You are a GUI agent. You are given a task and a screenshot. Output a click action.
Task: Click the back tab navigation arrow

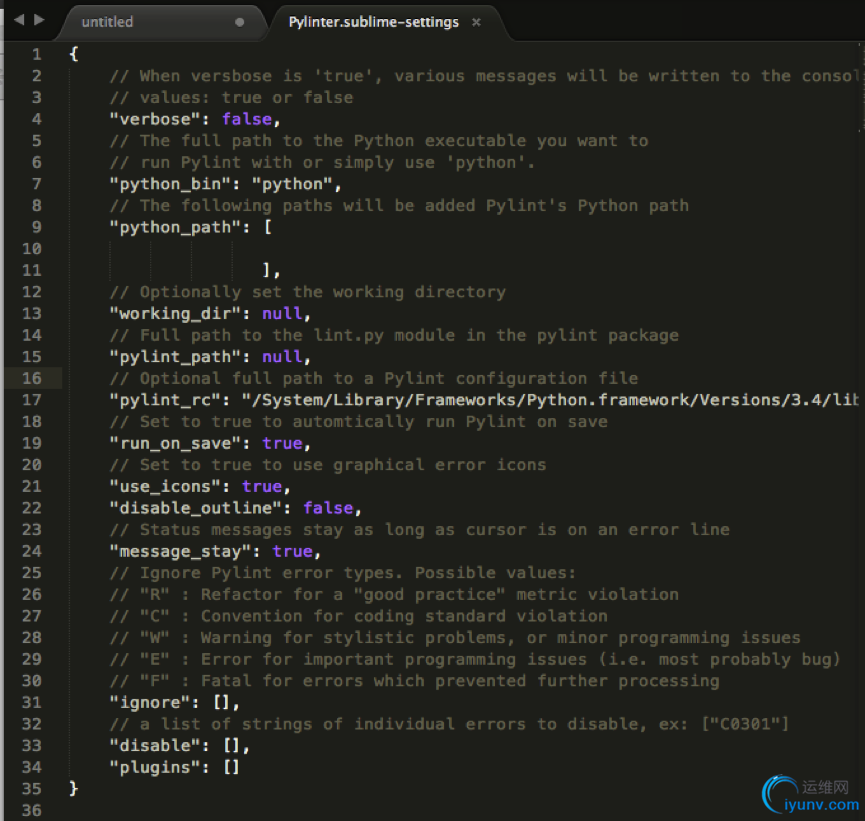(19, 20)
